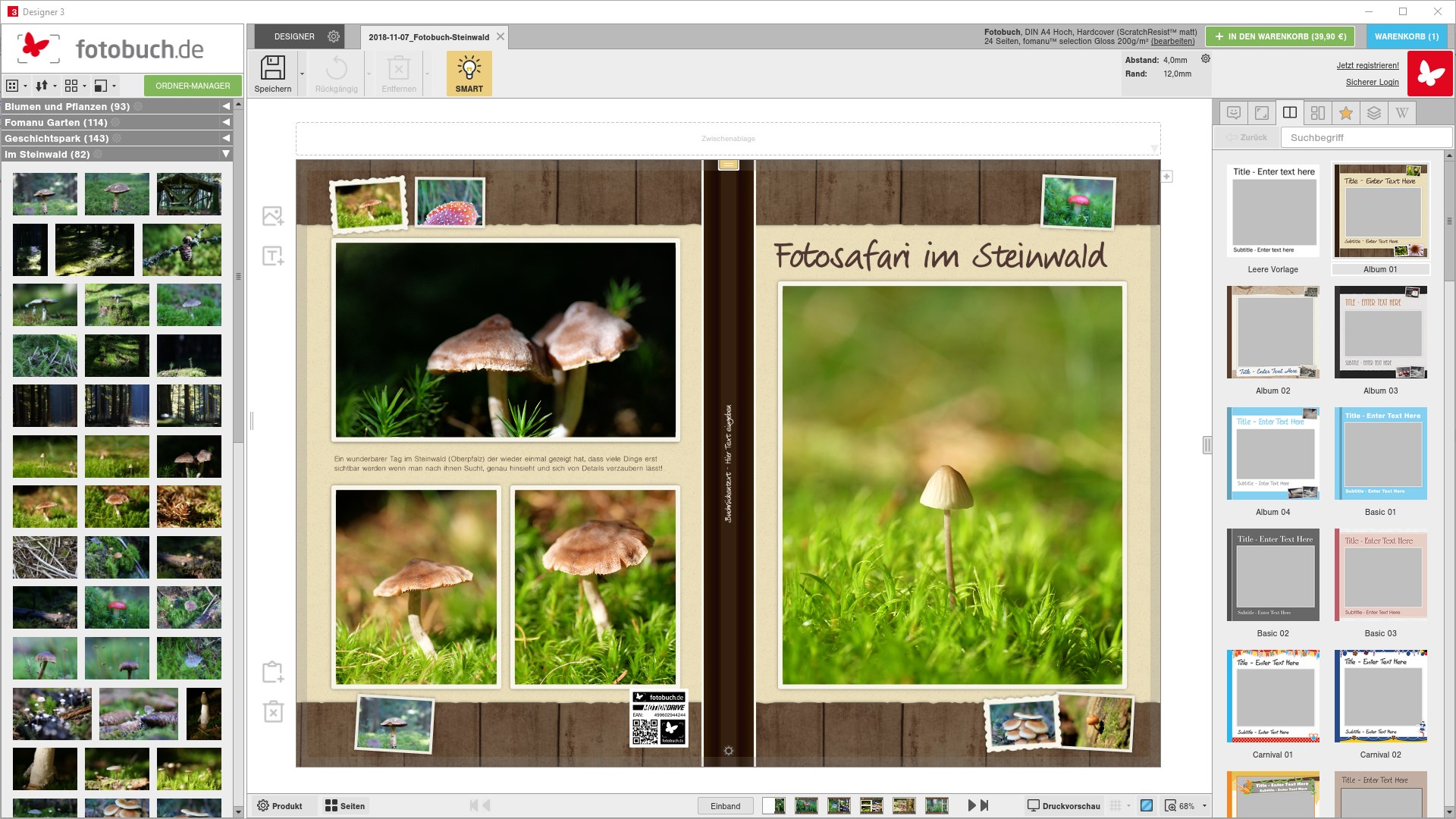Image resolution: width=1456 pixels, height=819 pixels.
Task: Open the favorites star tab
Action: 1345,113
